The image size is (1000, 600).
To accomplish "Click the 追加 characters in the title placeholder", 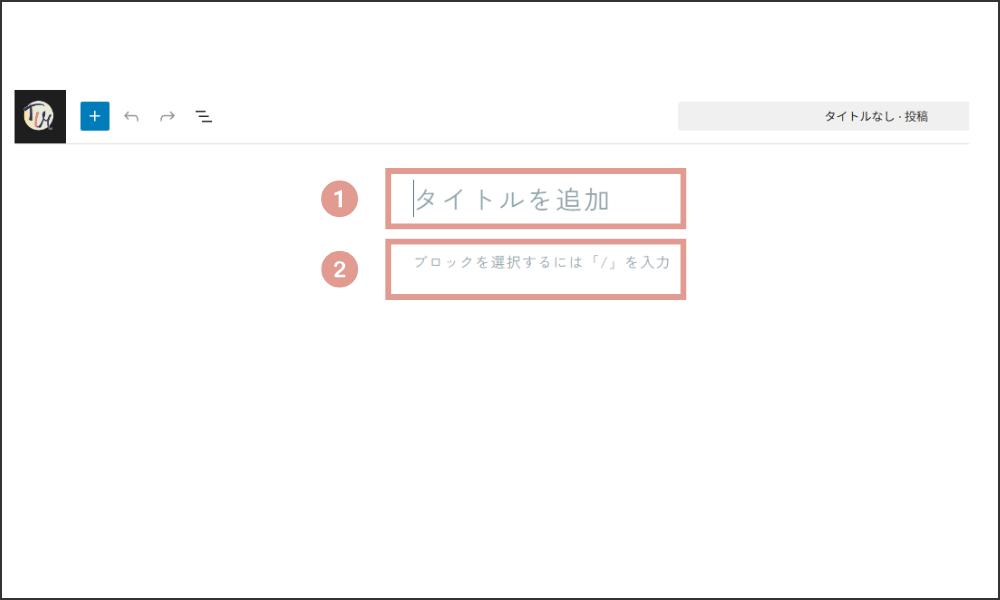I will [x=583, y=200].
